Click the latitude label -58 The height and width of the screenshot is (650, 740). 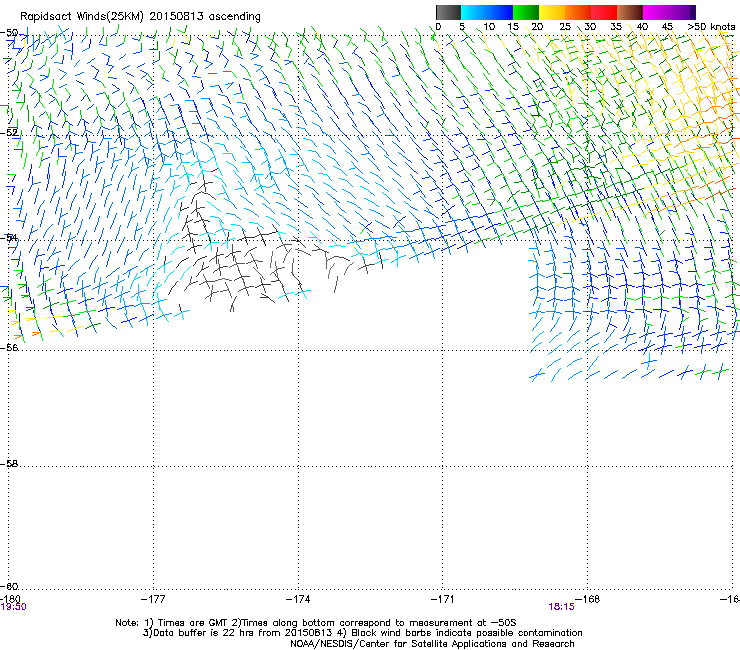(x=9, y=464)
